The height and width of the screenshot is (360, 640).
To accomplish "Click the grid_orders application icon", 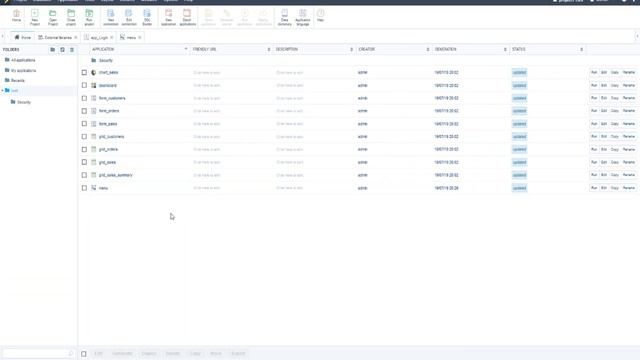I will point(93,149).
